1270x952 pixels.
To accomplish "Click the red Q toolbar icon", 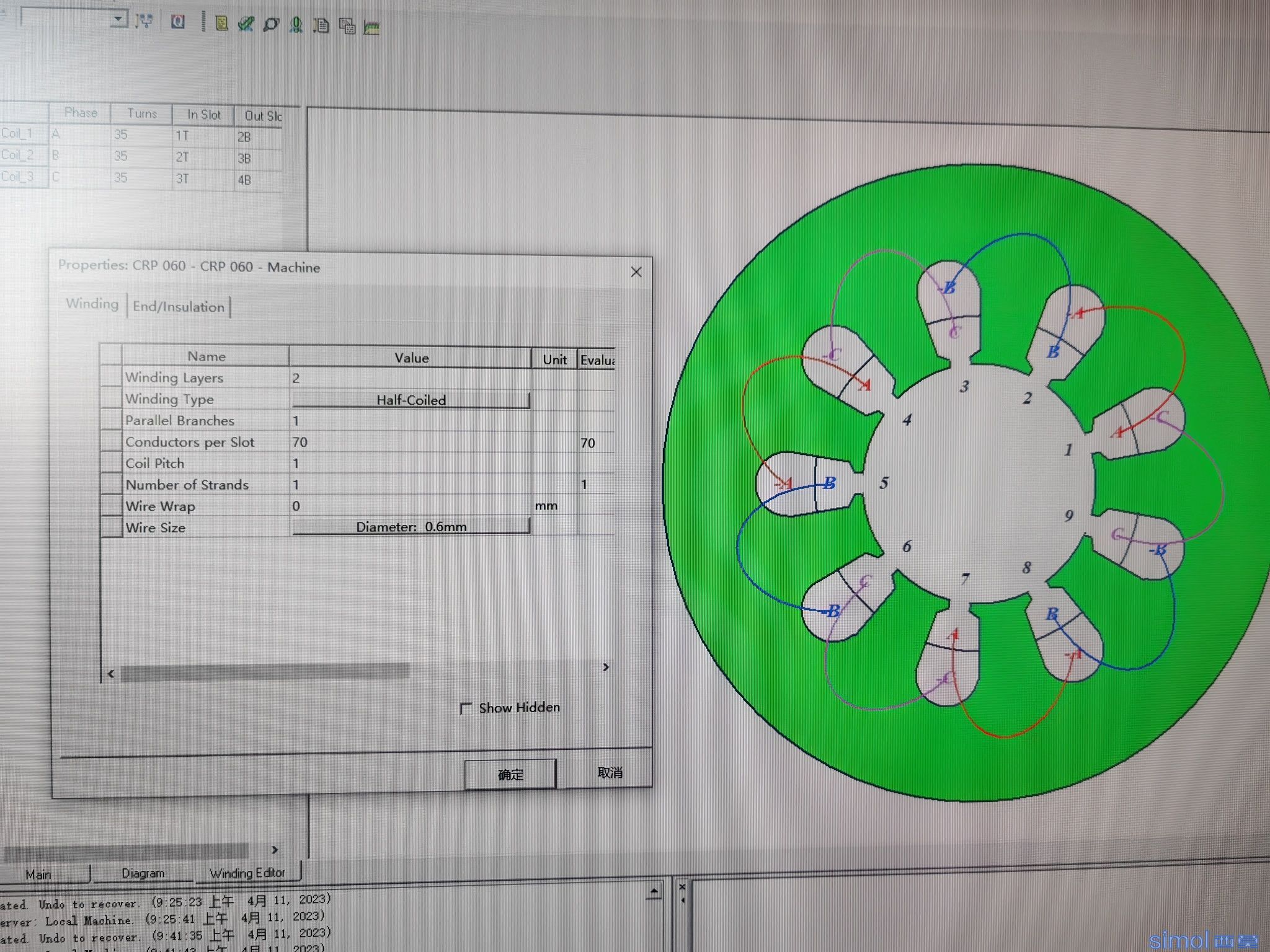I will (178, 22).
